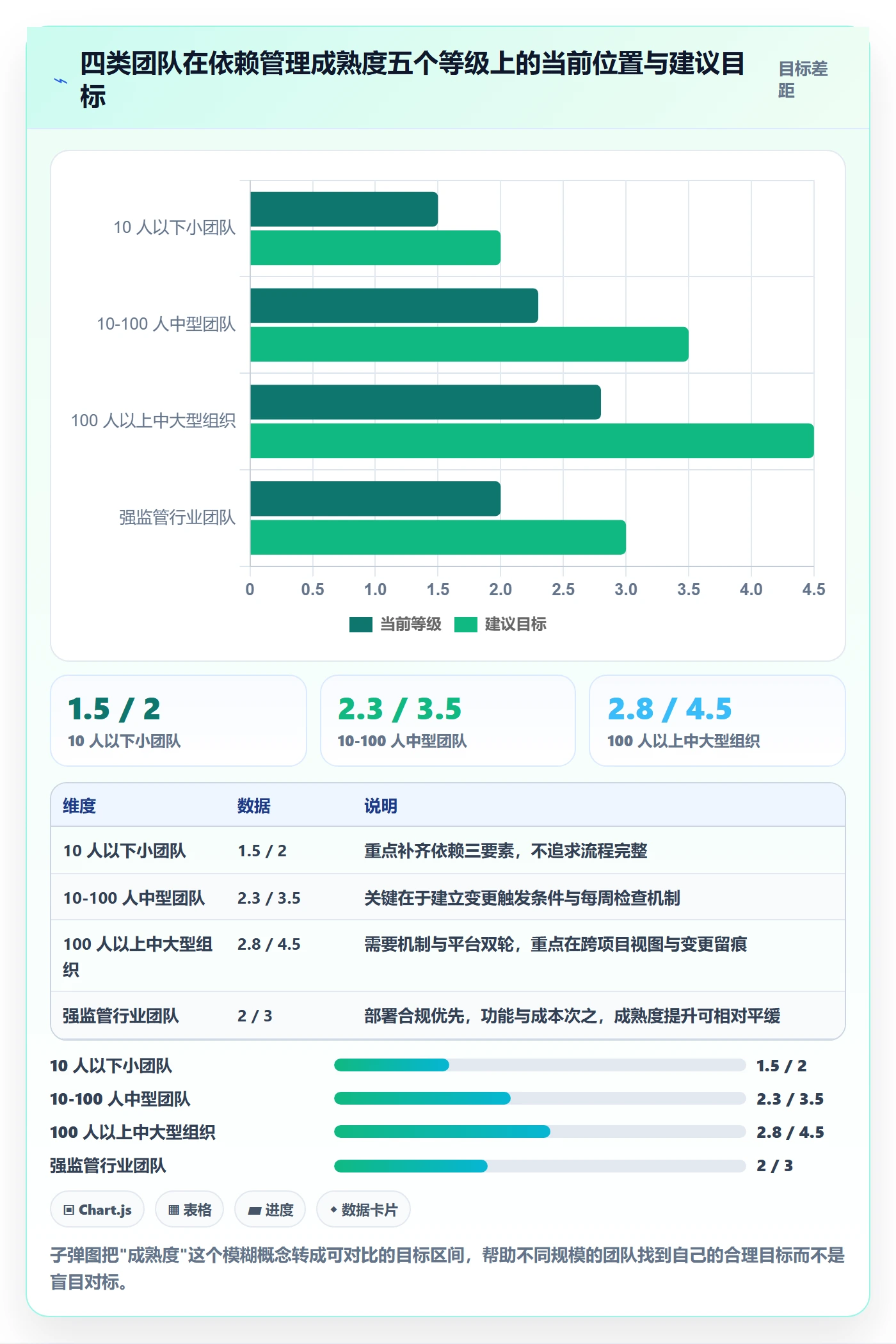Click the 2 / 3 data cell in table
This screenshot has width=896, height=1344.
coord(255,1016)
